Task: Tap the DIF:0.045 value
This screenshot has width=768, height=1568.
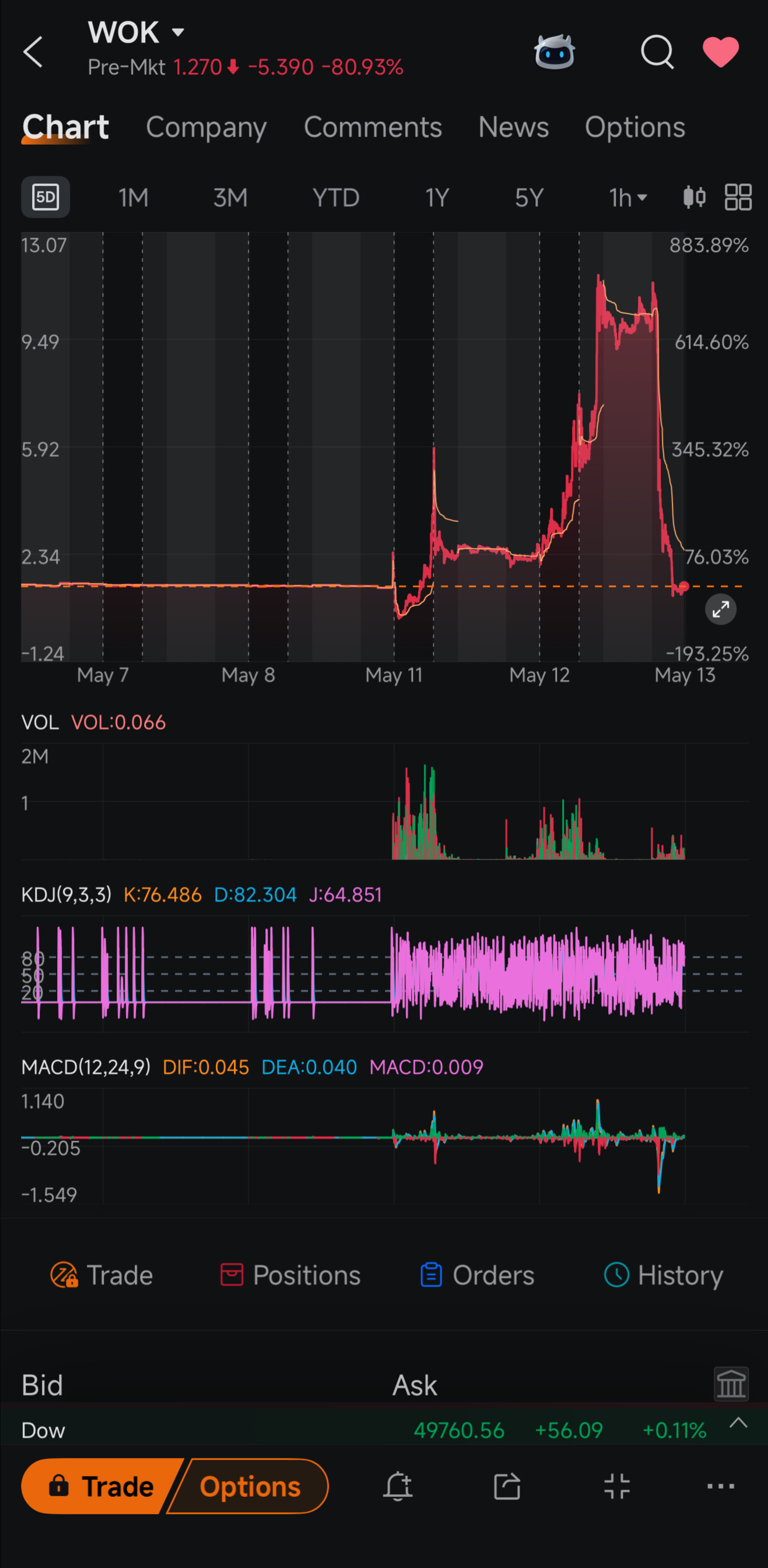Action: [x=206, y=1066]
